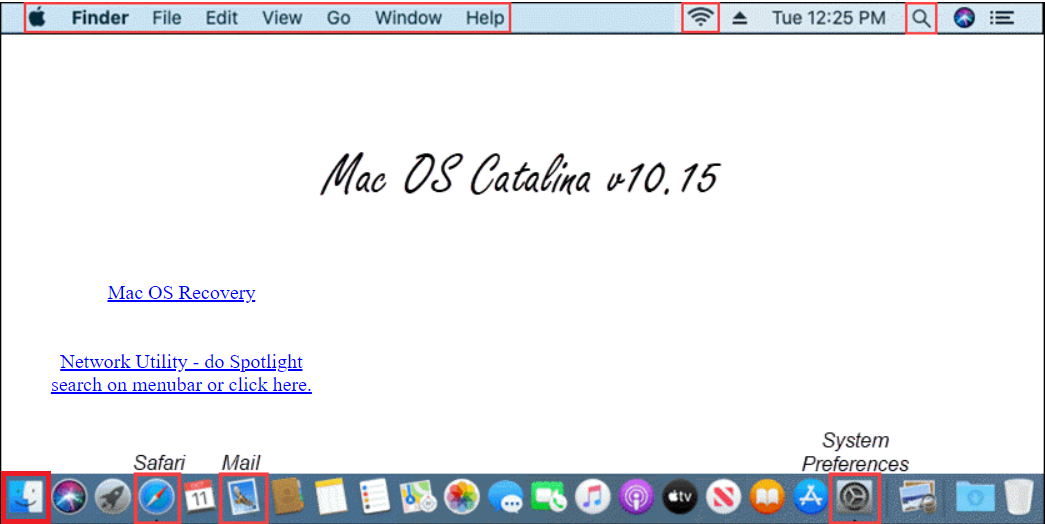
Task: Open the App Store in Dock
Action: pyautogui.click(x=810, y=497)
